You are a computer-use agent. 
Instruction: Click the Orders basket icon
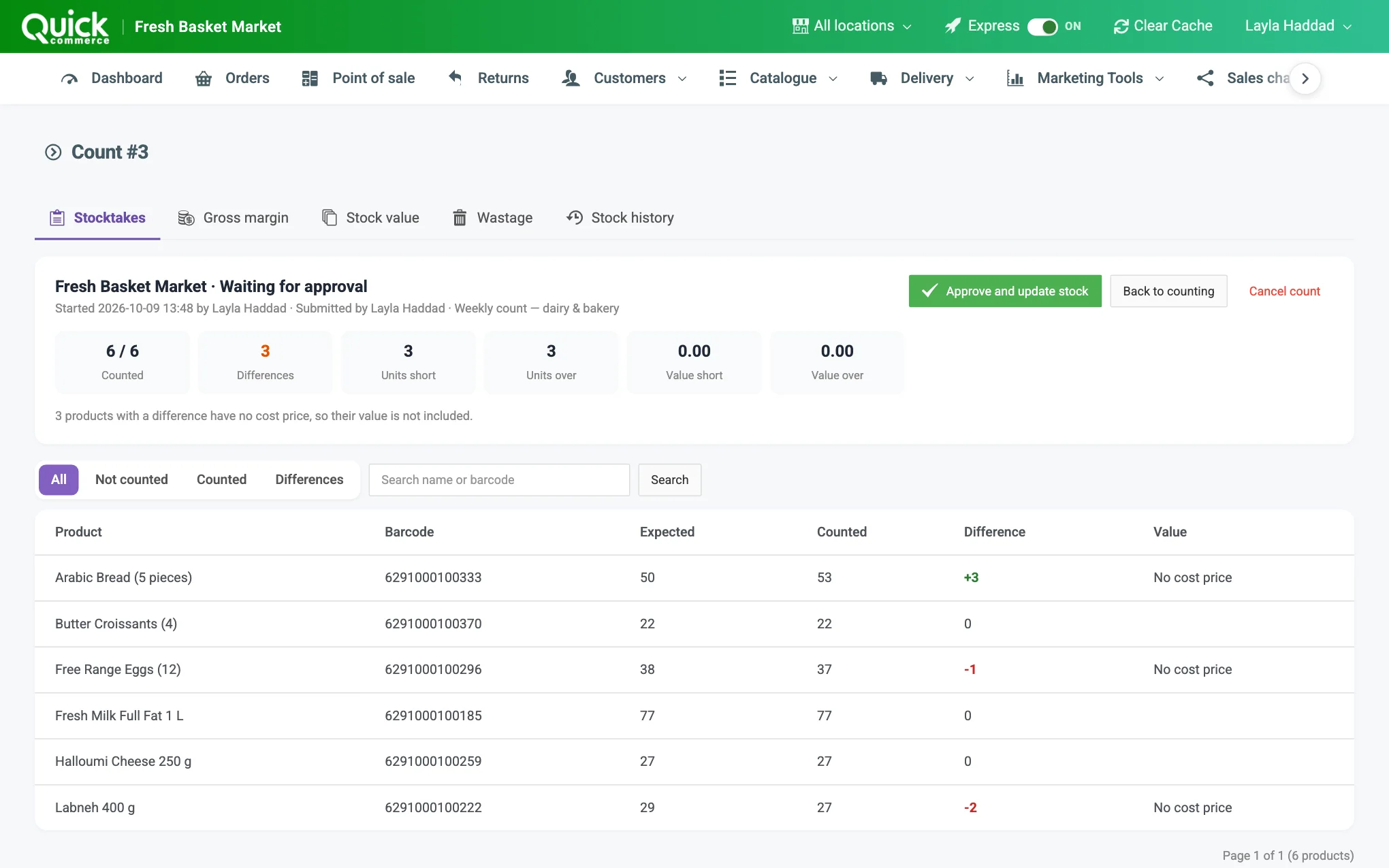[204, 78]
